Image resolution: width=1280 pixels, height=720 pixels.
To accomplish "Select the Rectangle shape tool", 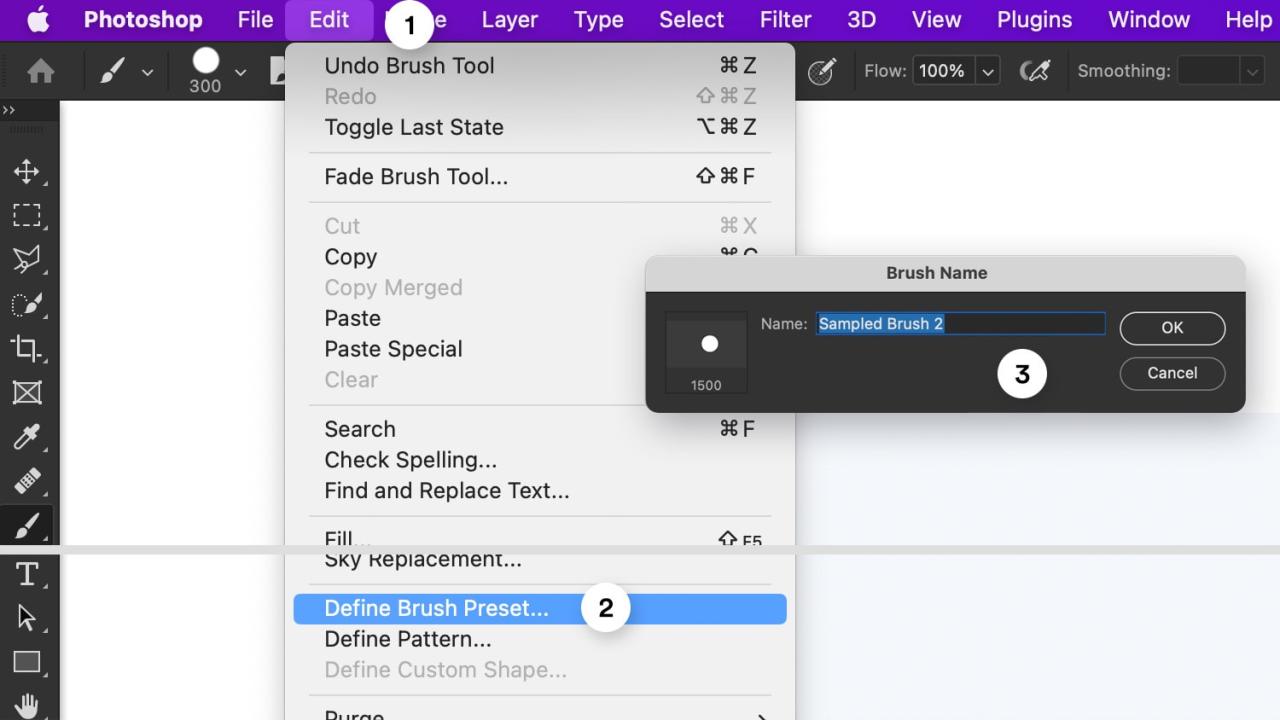I will tap(27, 662).
